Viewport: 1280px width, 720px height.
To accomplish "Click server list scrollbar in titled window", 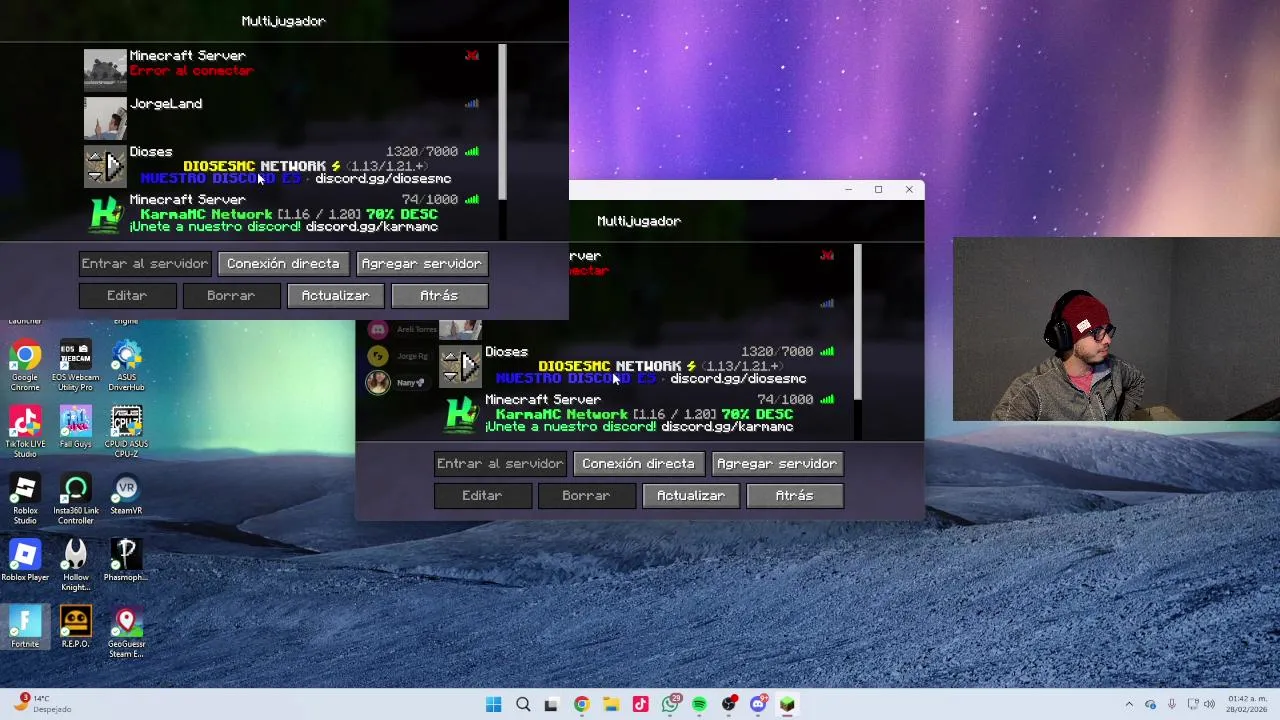I will 858,321.
